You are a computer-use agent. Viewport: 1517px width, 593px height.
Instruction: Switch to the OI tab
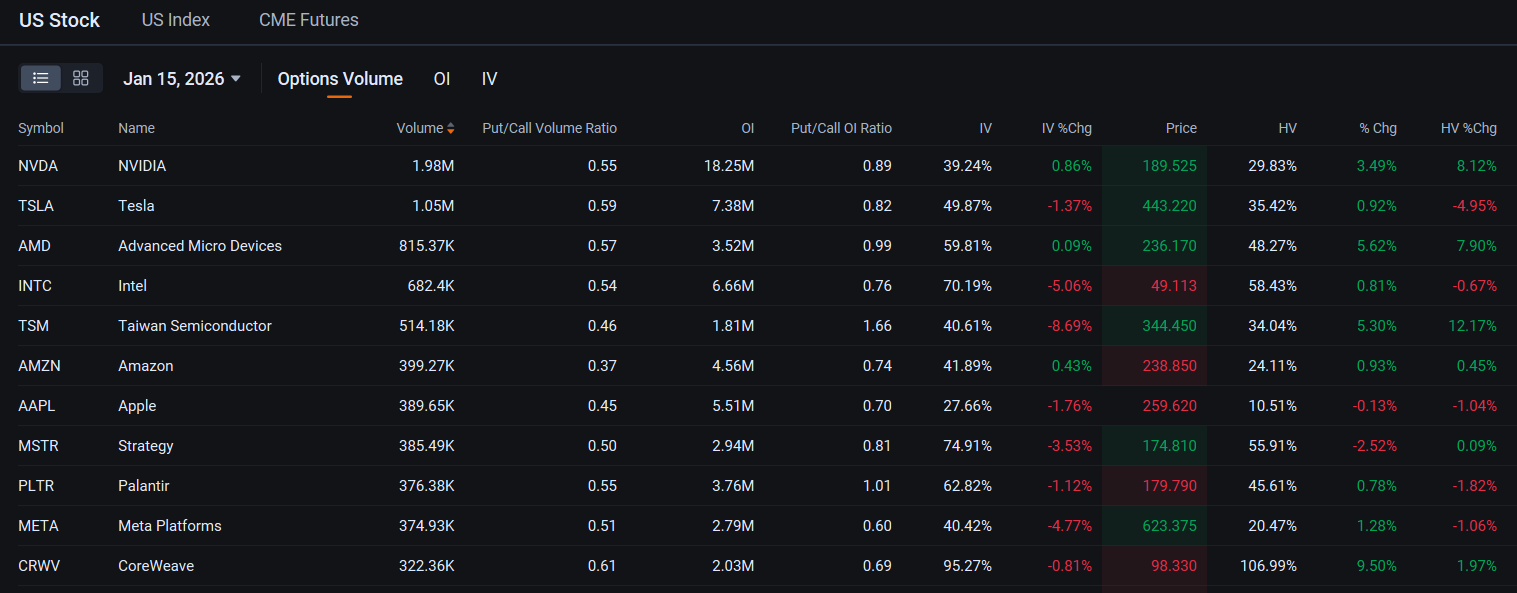442,79
